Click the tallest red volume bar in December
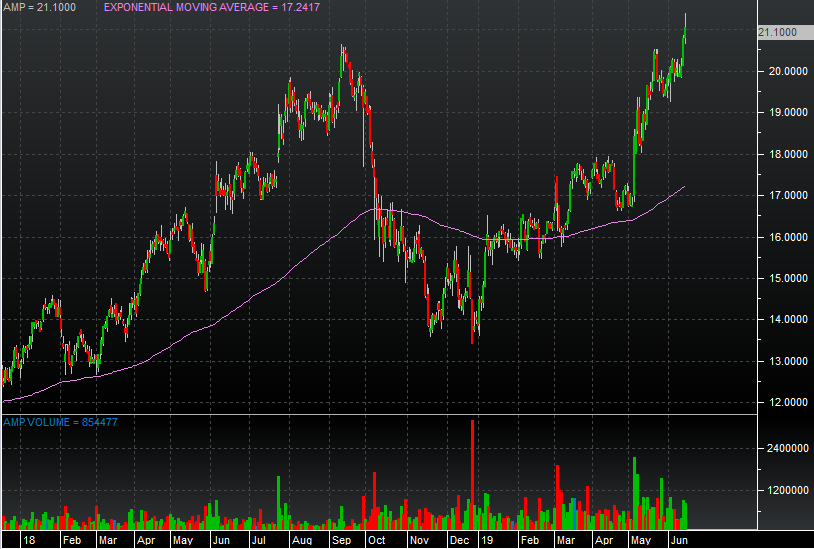This screenshot has height=549, width=814. 472,470
